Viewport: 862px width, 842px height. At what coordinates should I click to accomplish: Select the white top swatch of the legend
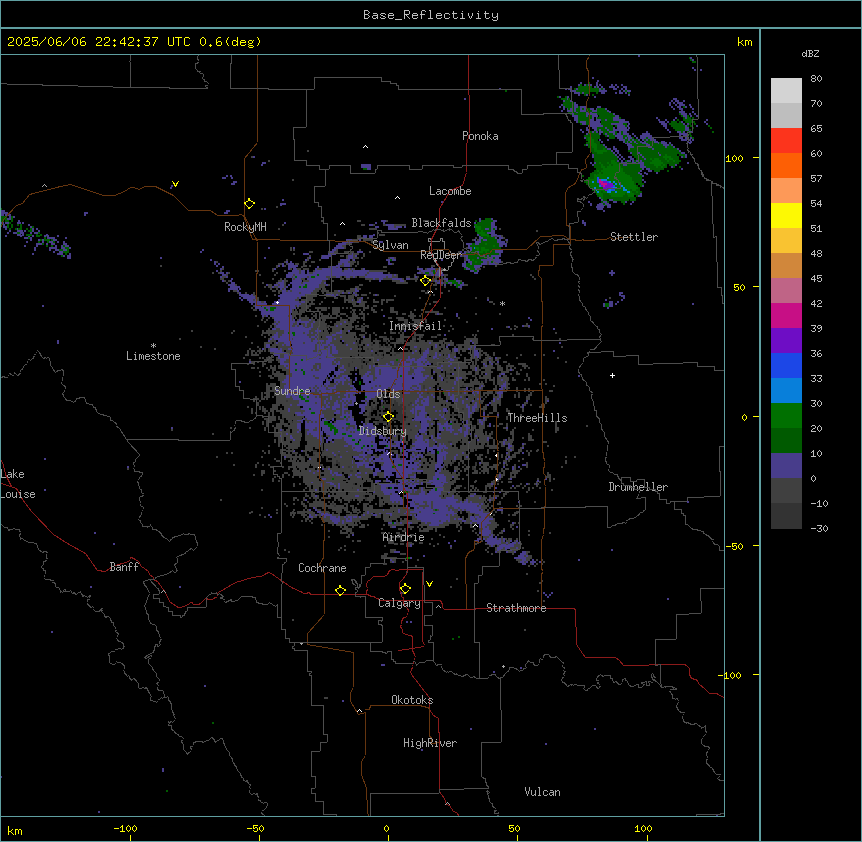786,91
